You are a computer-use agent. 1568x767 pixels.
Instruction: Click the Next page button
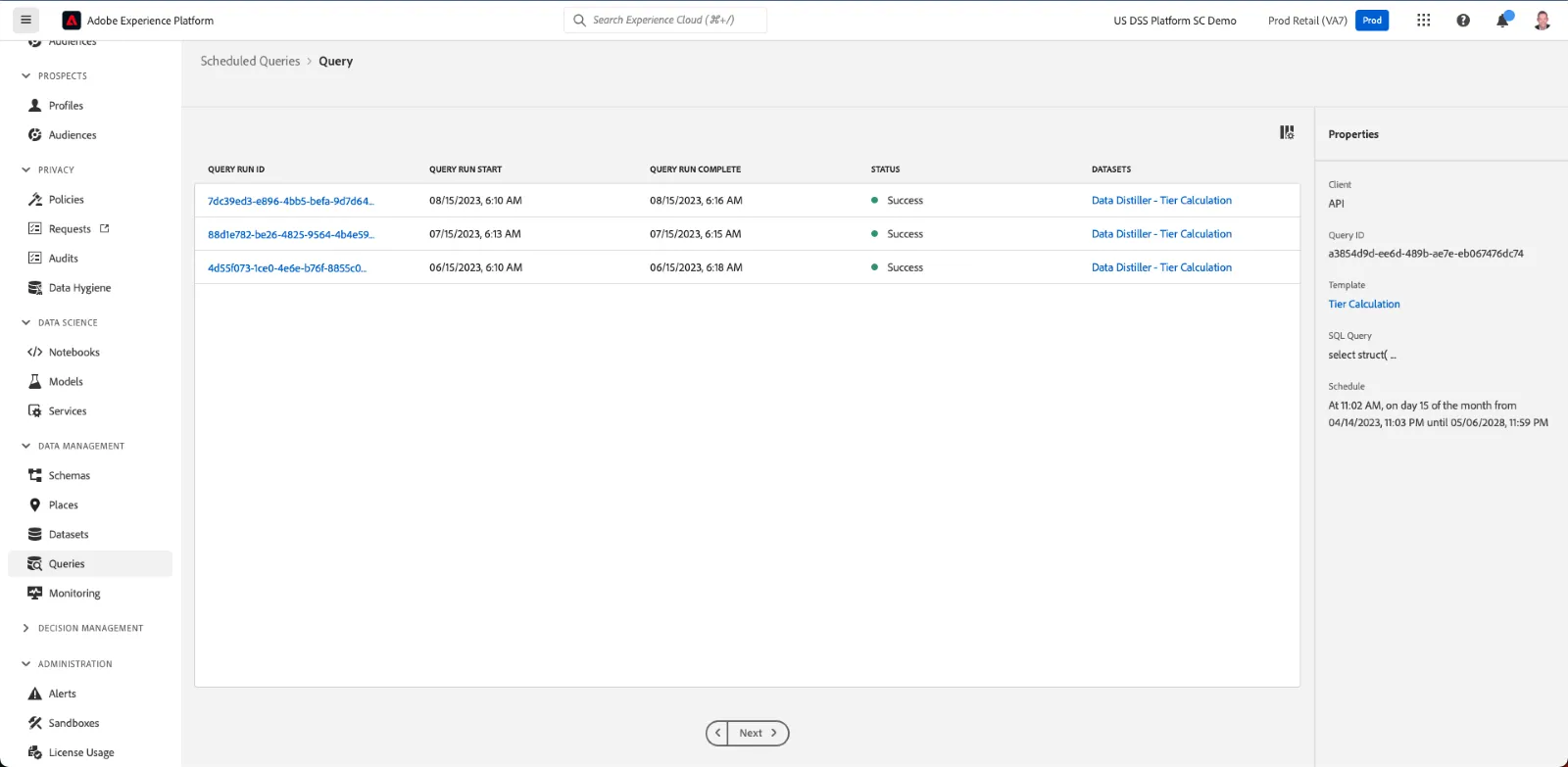[x=759, y=733]
